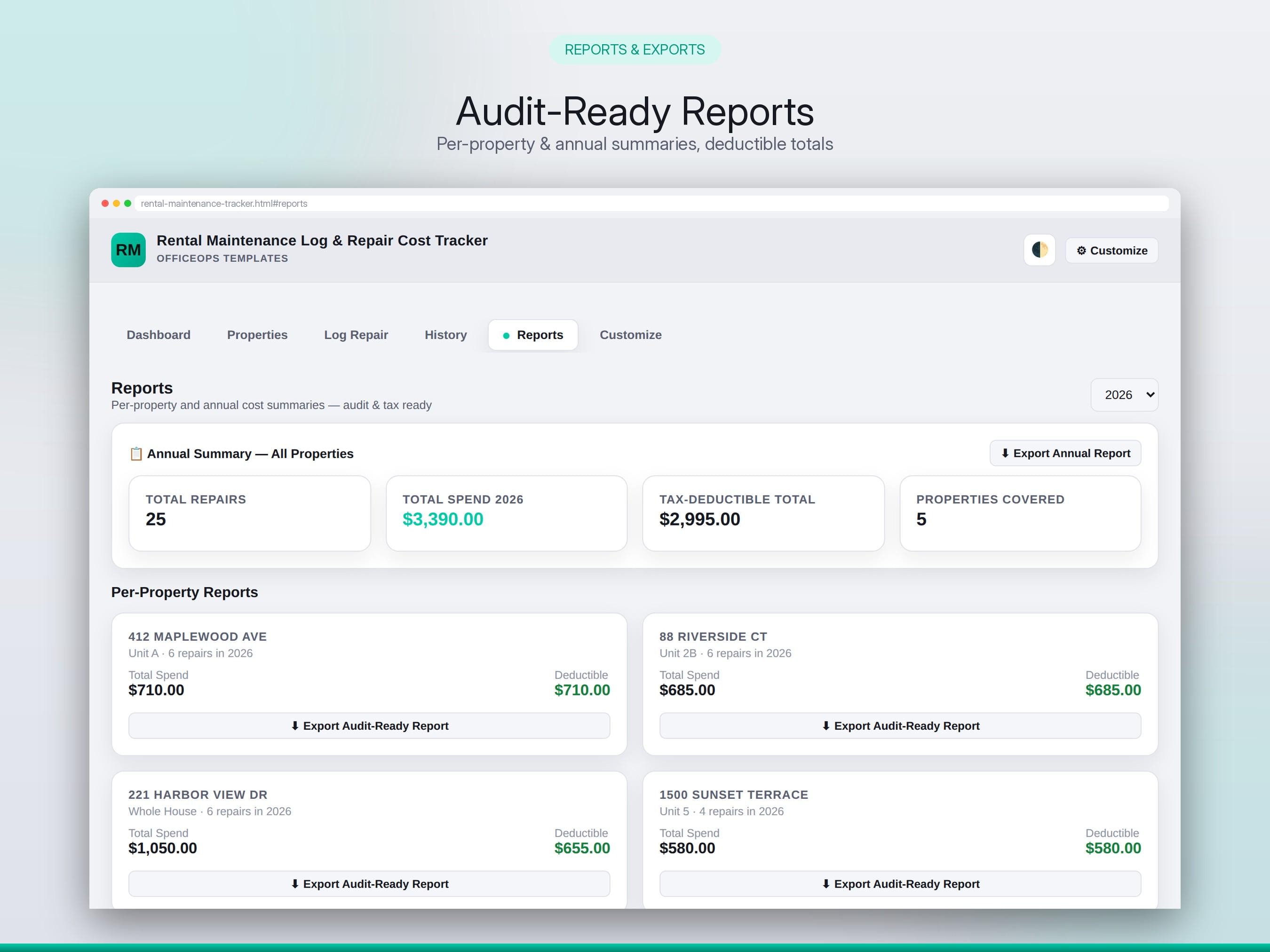Screen dimensions: 1270x952
Task: Click the 221 HARBOR VIEW DR heading
Action: click(x=198, y=795)
